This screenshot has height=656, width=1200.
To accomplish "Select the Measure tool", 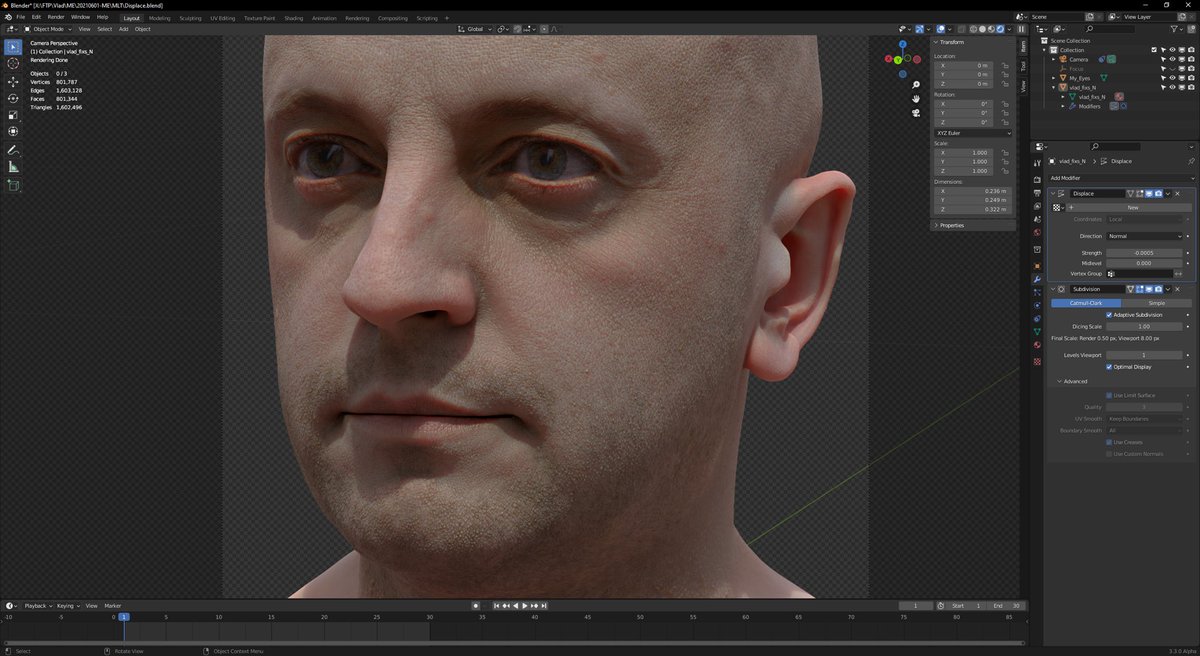I will [14, 167].
